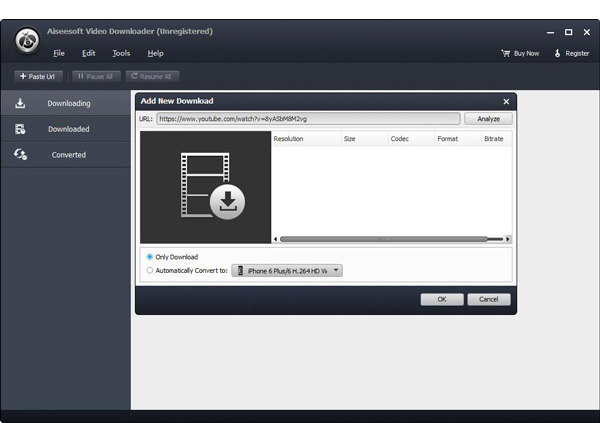Image resolution: width=600 pixels, height=423 pixels.
Task: Click the Resume All button
Action: [x=152, y=76]
